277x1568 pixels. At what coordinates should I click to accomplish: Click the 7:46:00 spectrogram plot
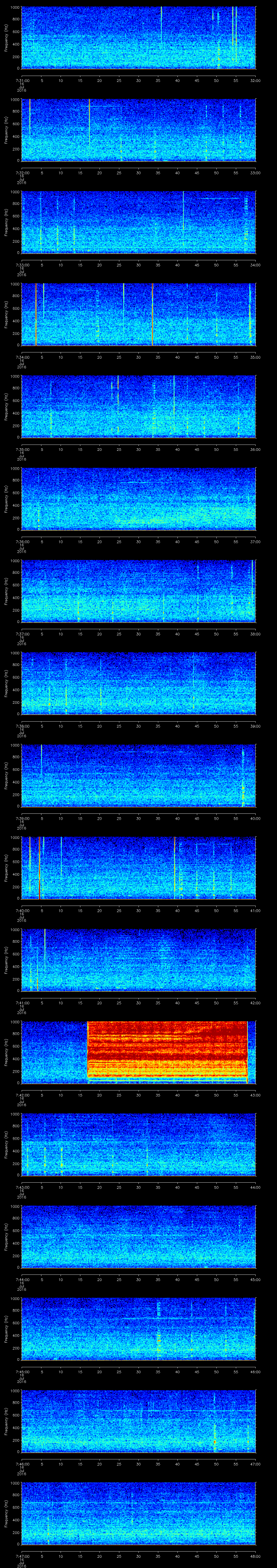pos(139,1421)
